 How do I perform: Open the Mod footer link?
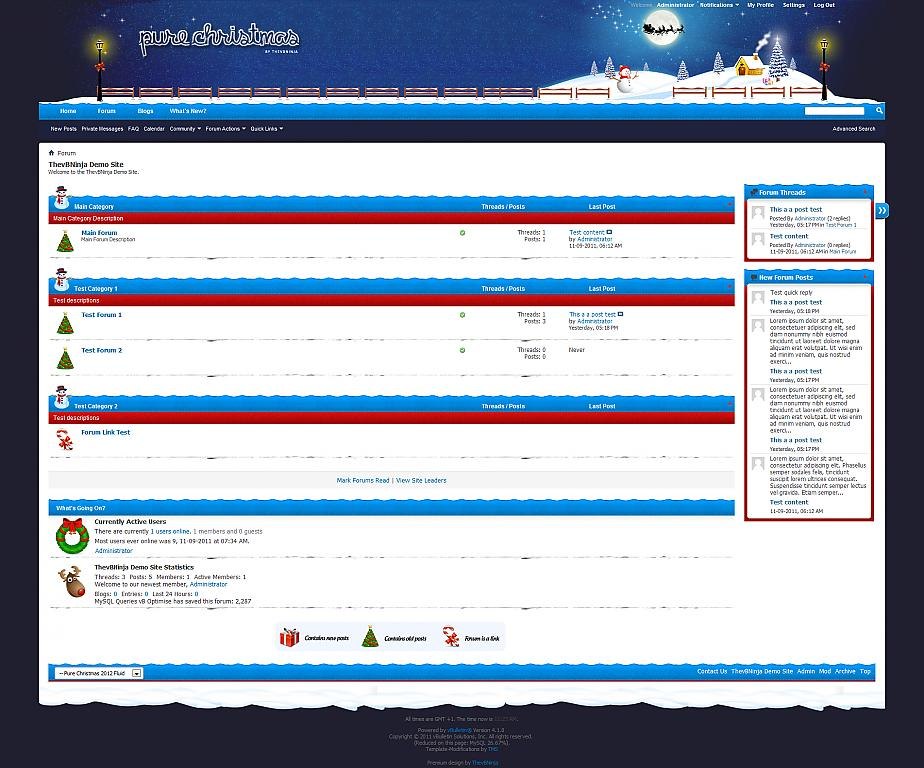[825, 671]
